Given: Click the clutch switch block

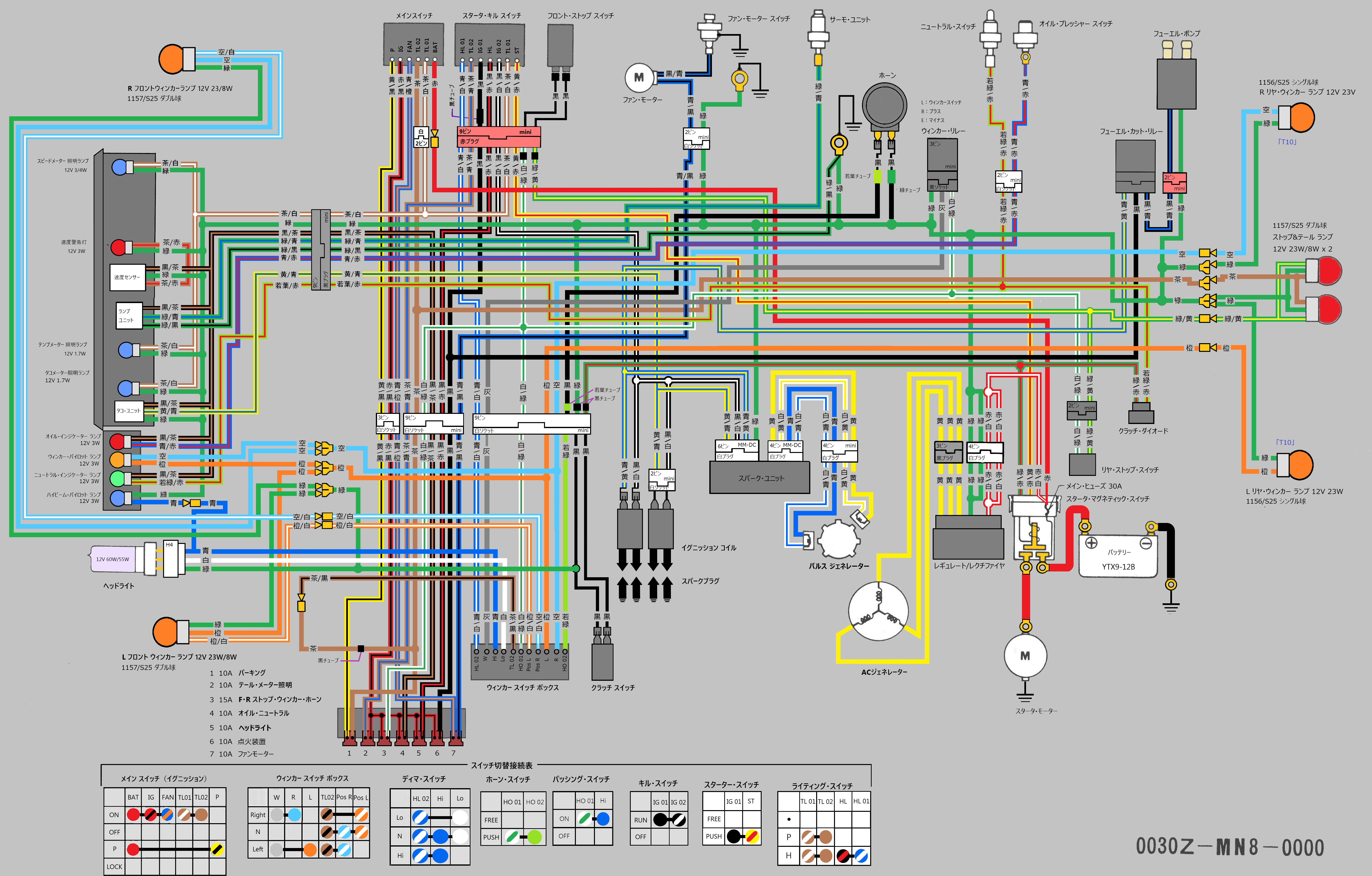Looking at the screenshot, I should pos(603,661).
